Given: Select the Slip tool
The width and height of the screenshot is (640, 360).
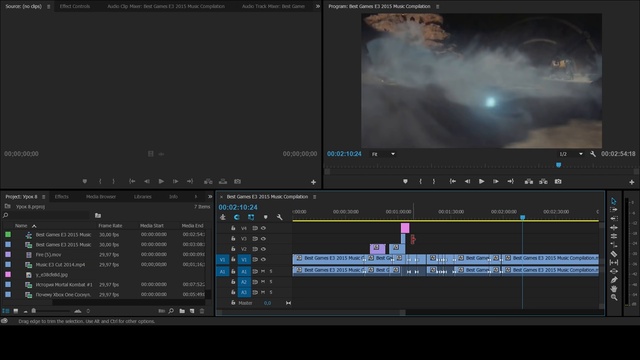Looking at the screenshot, I should click(x=614, y=262).
